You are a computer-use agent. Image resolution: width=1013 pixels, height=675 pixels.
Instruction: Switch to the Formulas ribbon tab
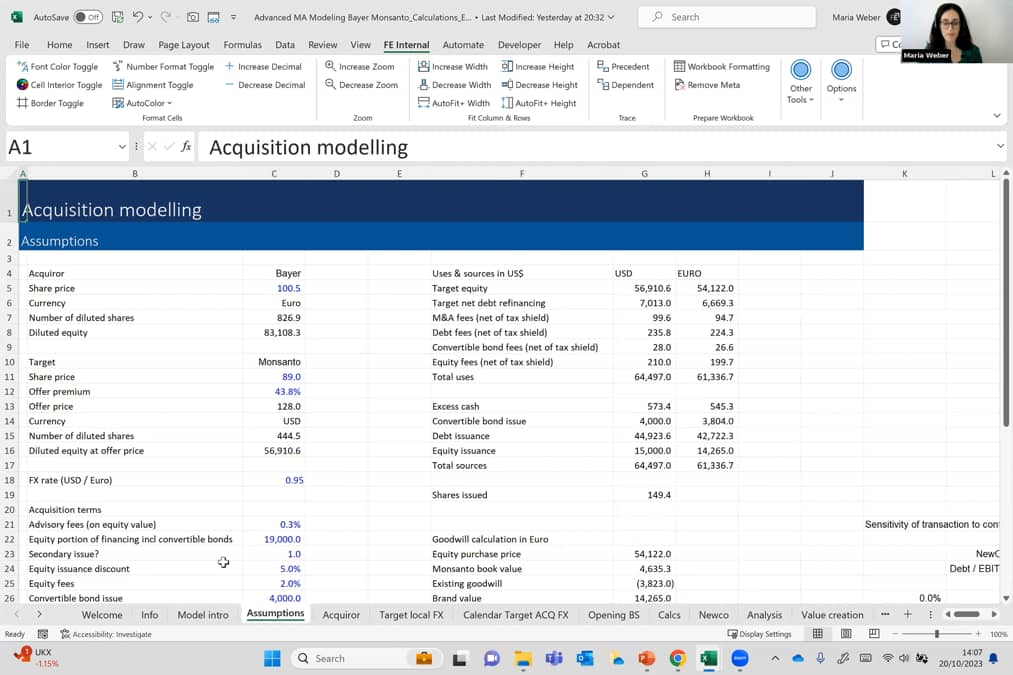point(242,45)
